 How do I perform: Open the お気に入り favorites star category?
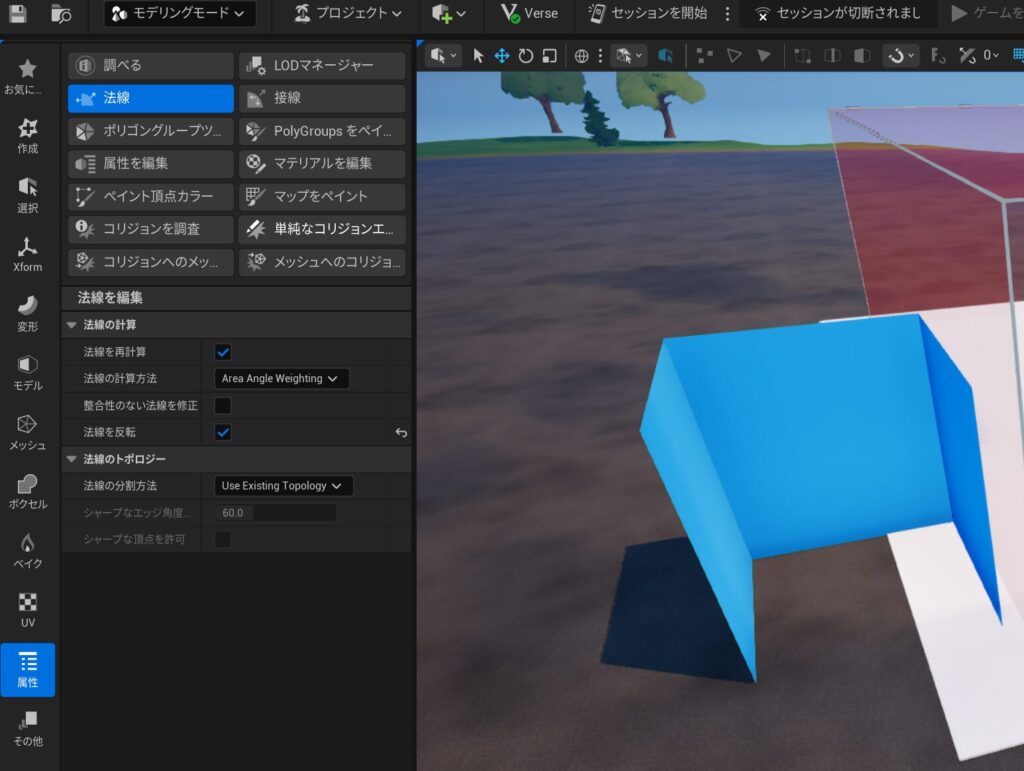point(27,76)
